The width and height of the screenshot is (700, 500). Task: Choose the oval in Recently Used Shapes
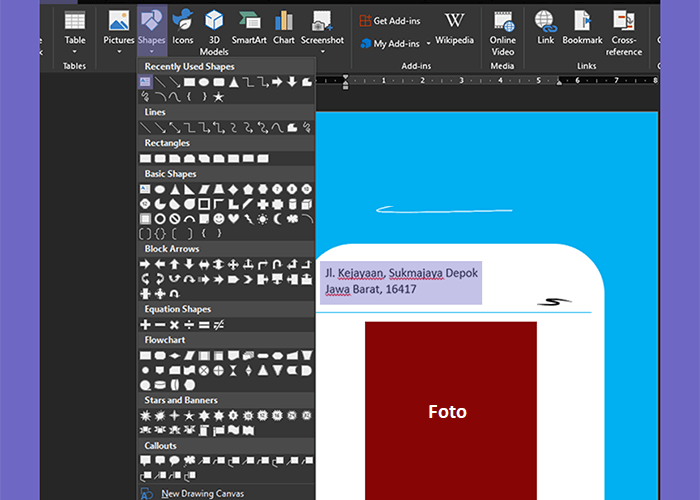204,82
